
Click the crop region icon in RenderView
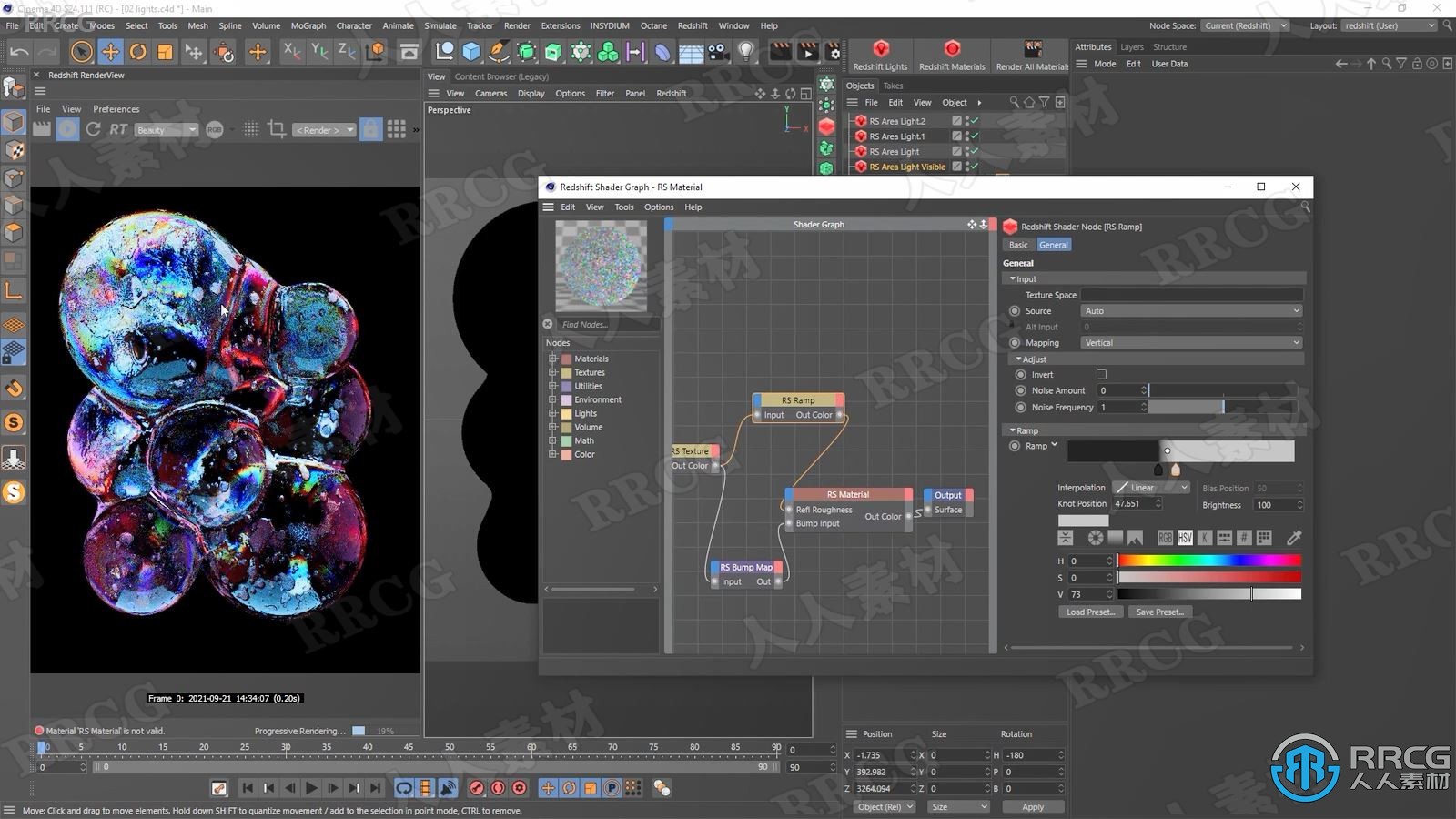point(277,129)
